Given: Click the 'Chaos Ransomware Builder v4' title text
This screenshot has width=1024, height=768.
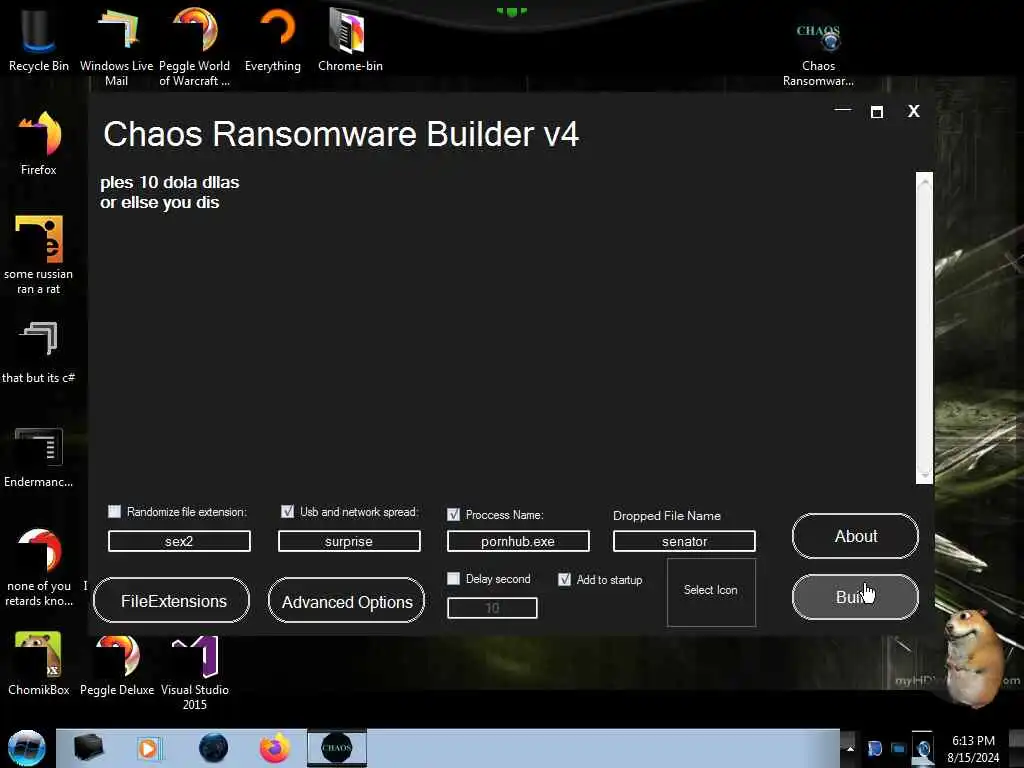Looking at the screenshot, I should pyautogui.click(x=341, y=134).
